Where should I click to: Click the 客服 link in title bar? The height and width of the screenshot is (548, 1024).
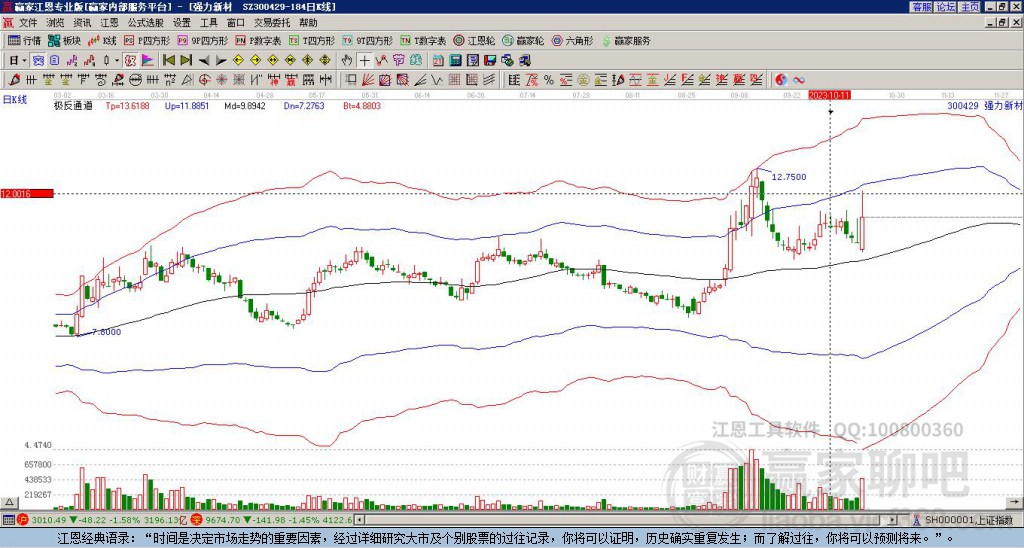(921, 7)
